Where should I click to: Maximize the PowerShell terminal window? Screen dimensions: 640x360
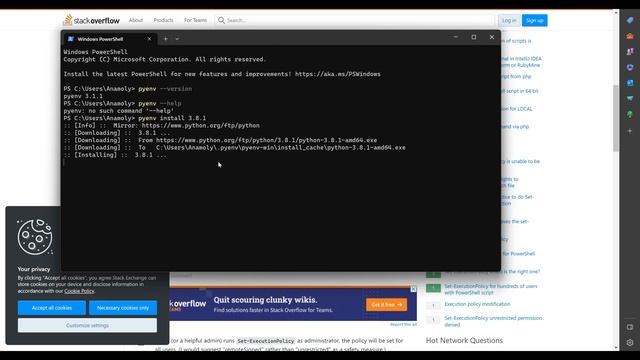(x=474, y=37)
